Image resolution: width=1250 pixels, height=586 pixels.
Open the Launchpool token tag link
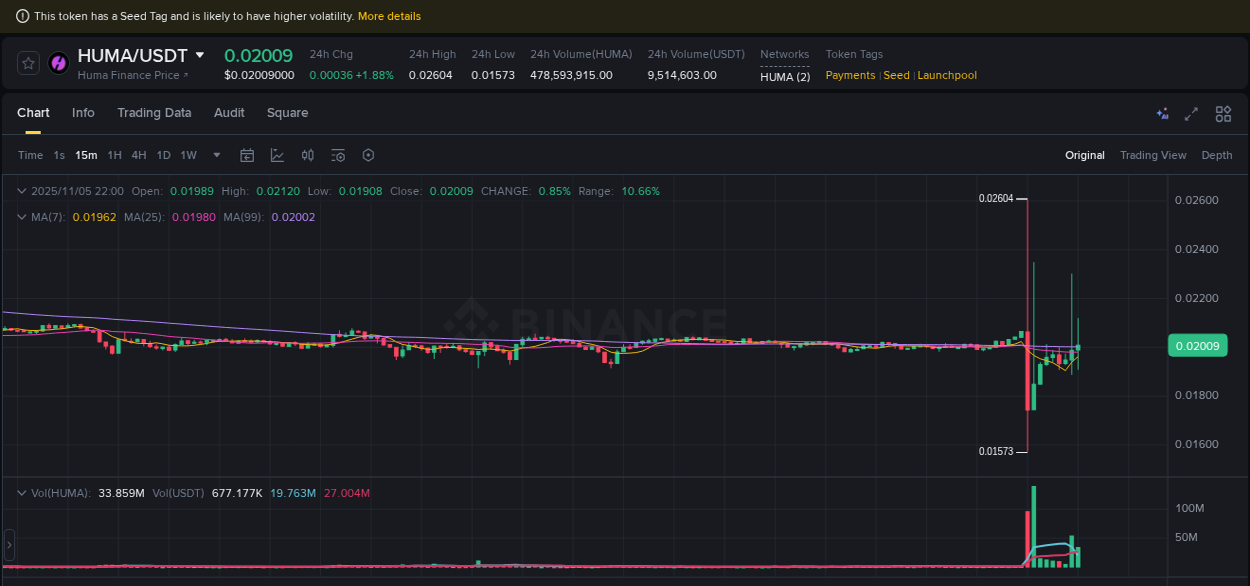(946, 75)
